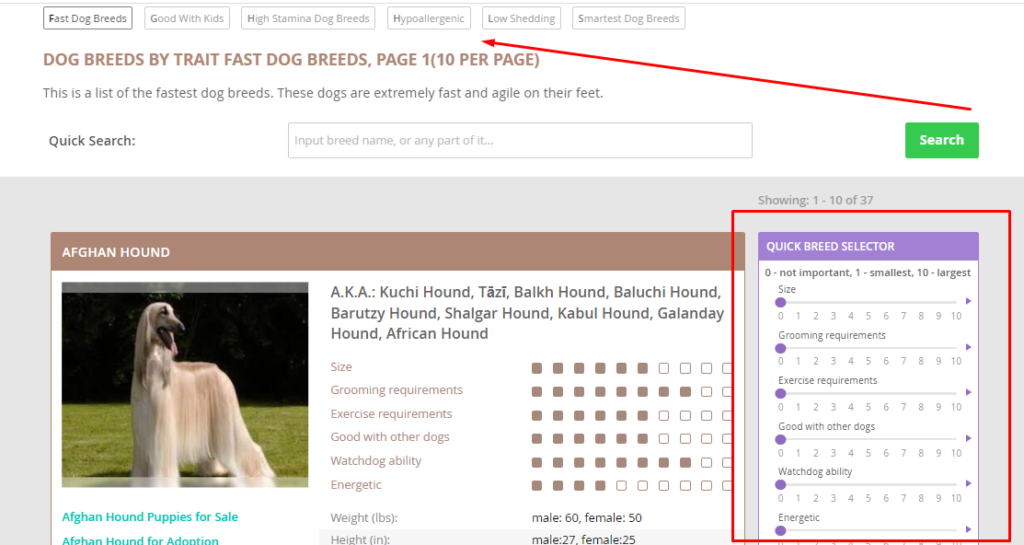Click the 'male: 60, female: 50' weight value
The height and width of the screenshot is (545, 1024).
point(586,518)
